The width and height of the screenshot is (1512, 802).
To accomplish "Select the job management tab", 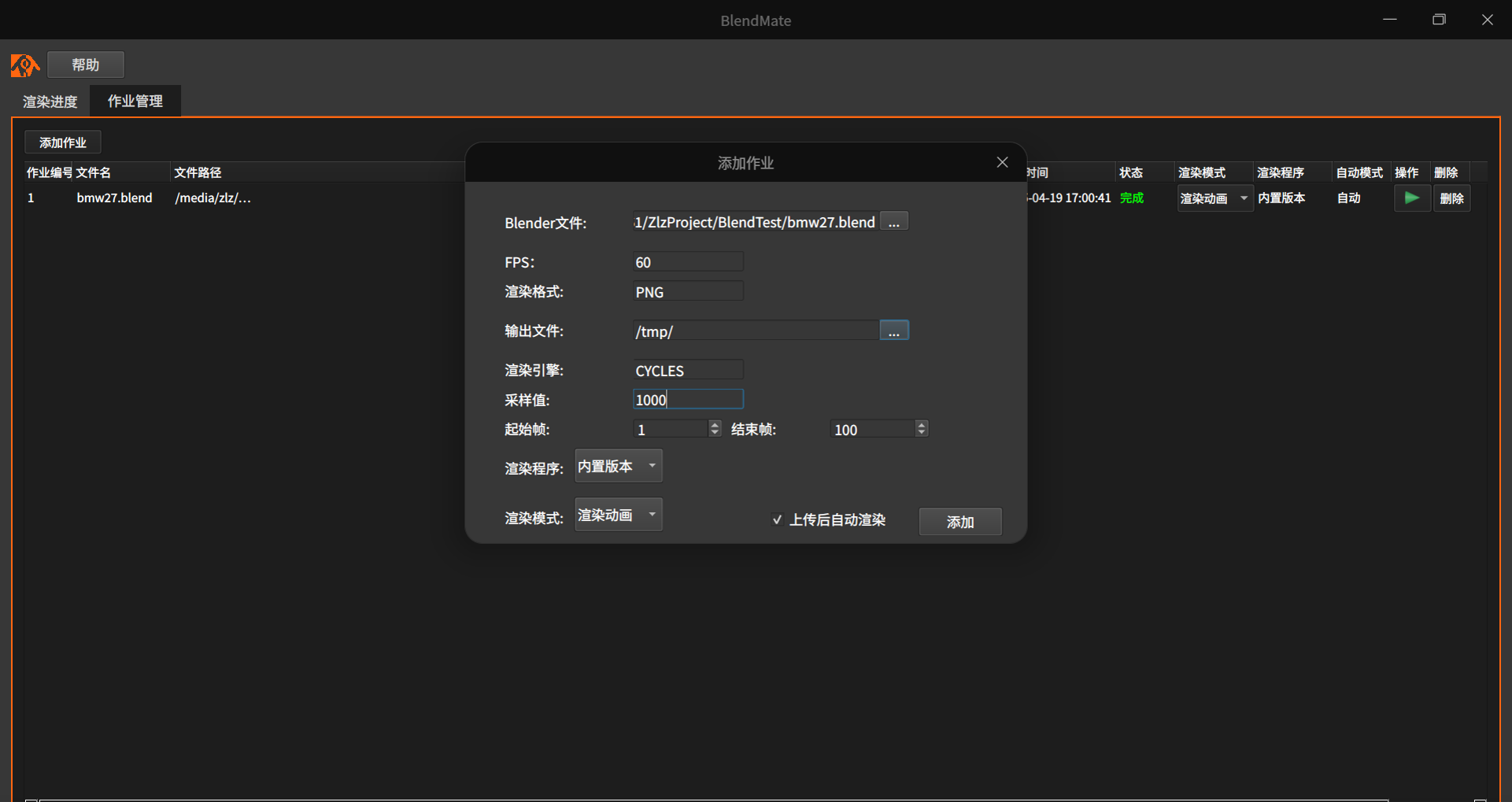I will click(x=135, y=102).
